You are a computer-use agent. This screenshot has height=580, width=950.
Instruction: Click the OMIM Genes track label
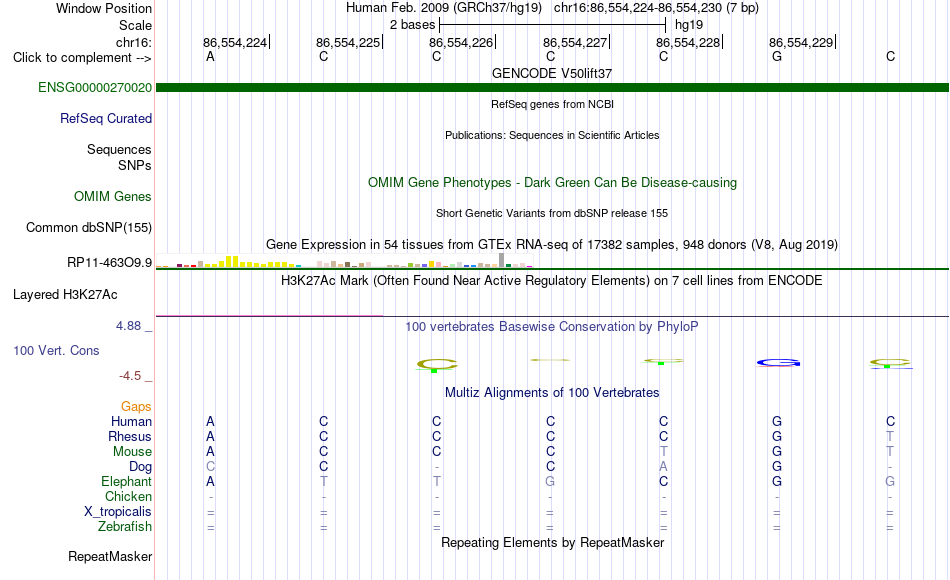113,196
